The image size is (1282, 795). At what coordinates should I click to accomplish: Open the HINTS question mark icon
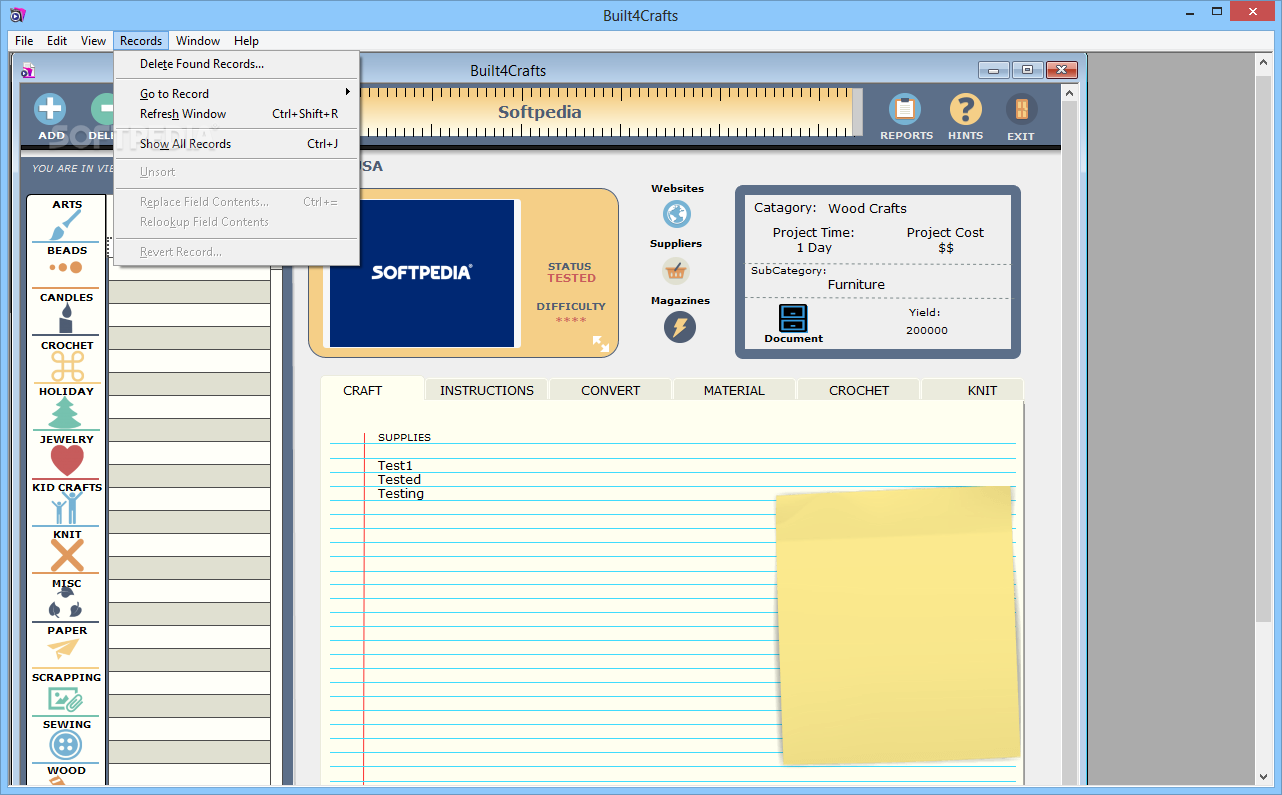tap(965, 109)
